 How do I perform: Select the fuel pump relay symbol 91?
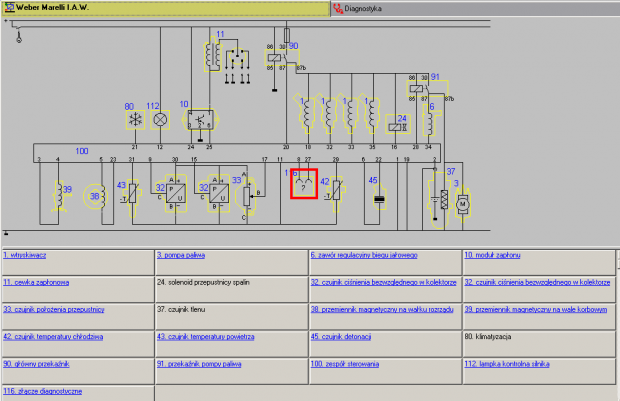point(427,89)
